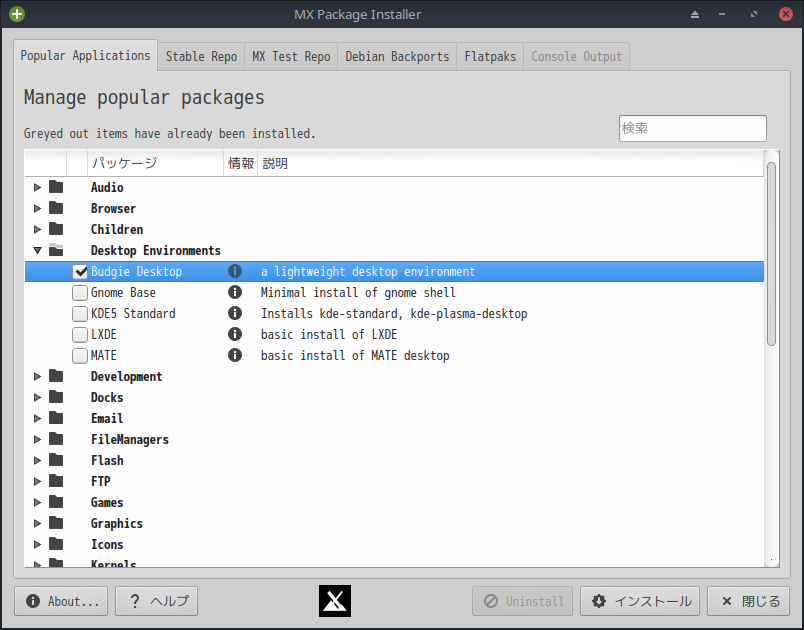804x630 pixels.
Task: Click the 'basic install of LXDE' description
Action: click(329, 334)
